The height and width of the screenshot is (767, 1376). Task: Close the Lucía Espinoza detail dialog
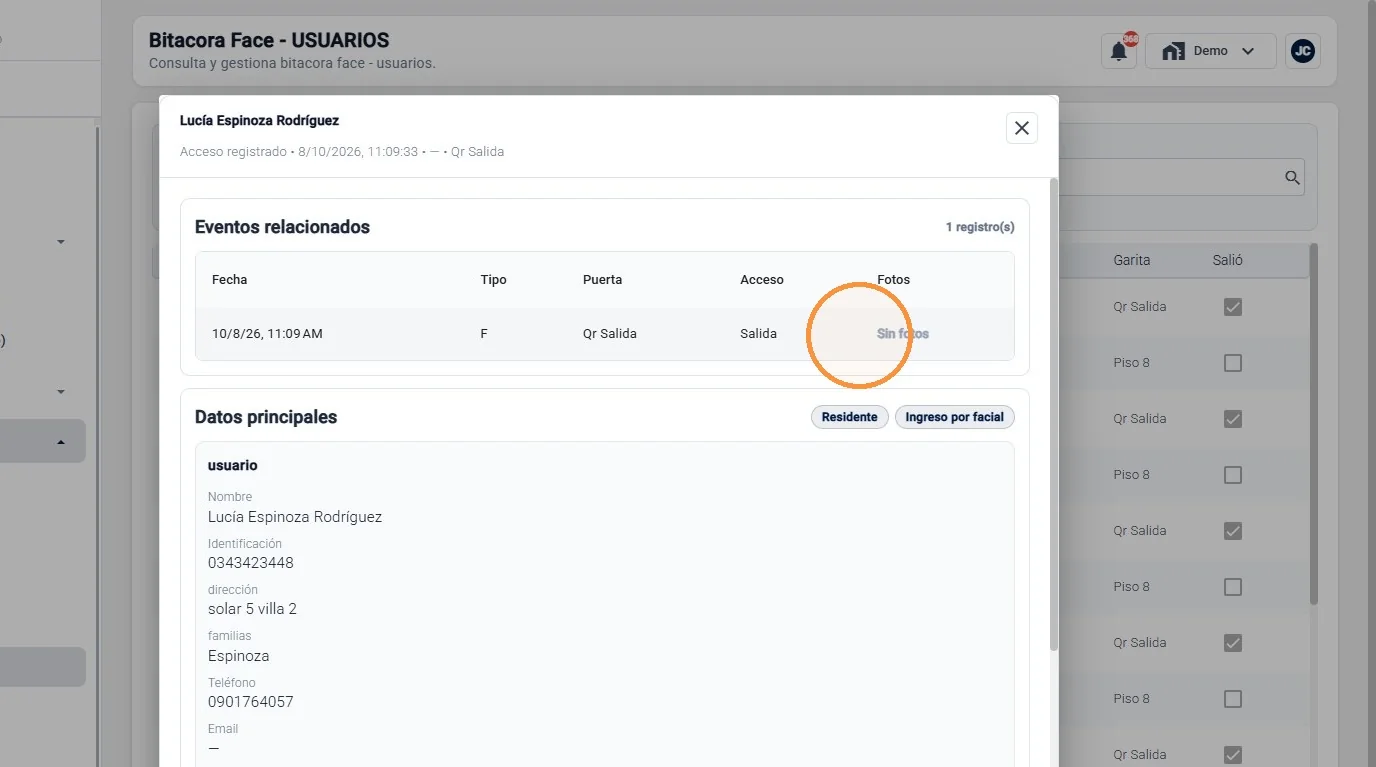[x=1022, y=128]
